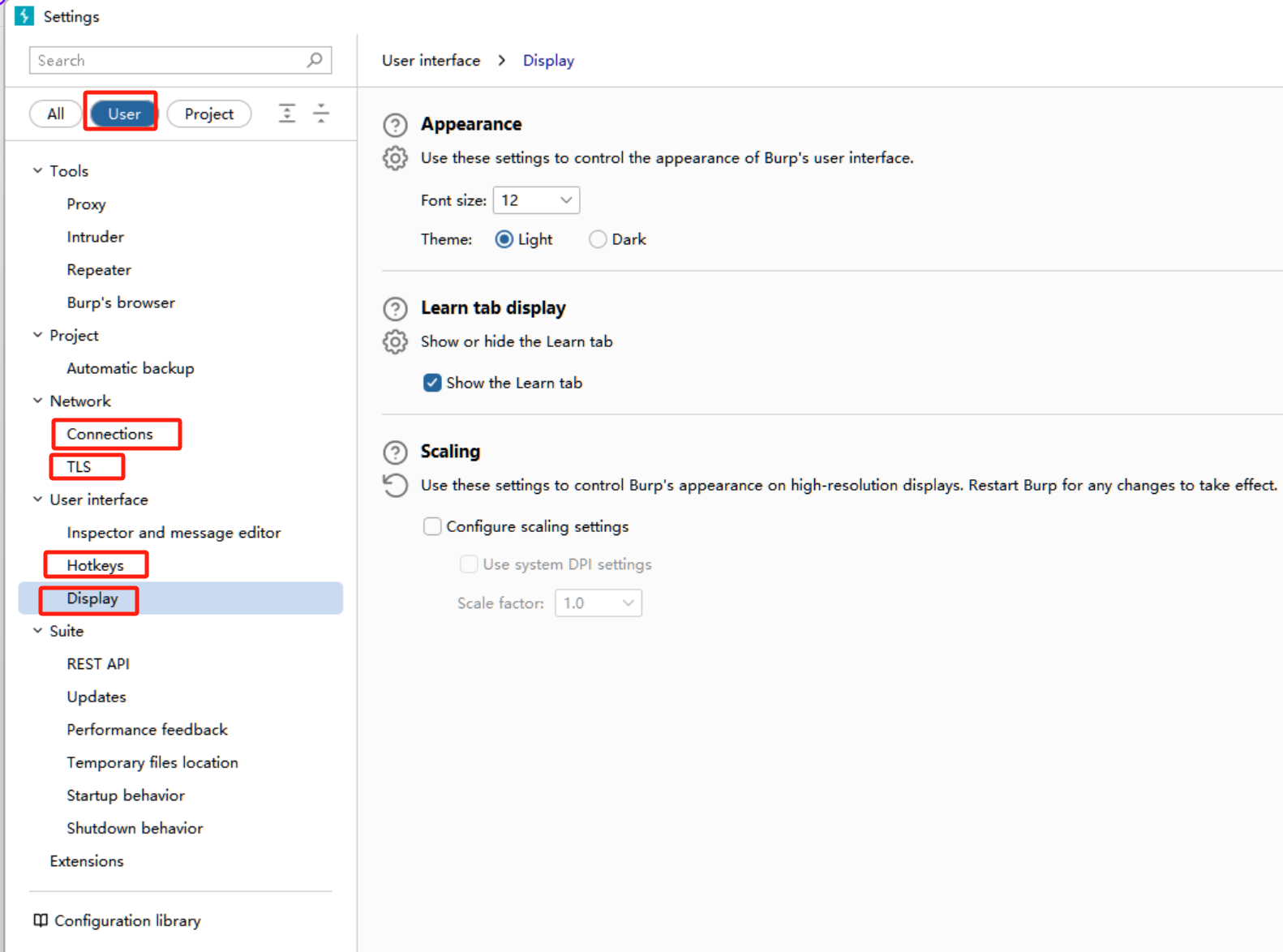The image size is (1283, 952).
Task: Click the settings Search input field
Action: click(x=170, y=61)
